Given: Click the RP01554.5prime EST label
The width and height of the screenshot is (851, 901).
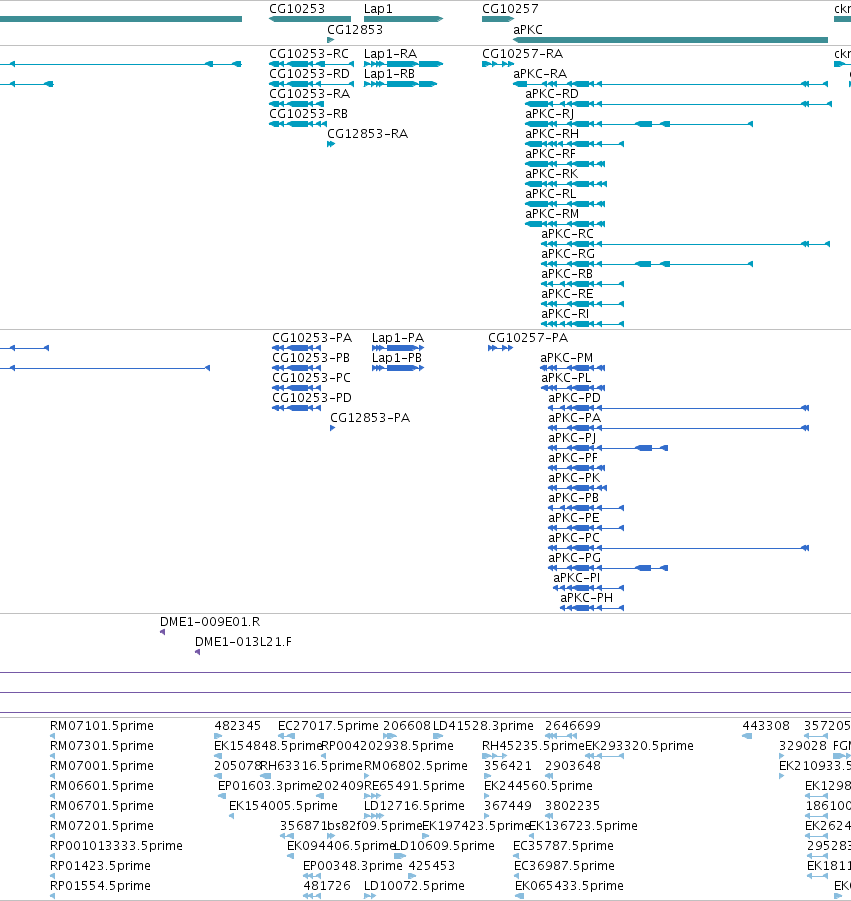Looking at the screenshot, I should coord(100,885).
